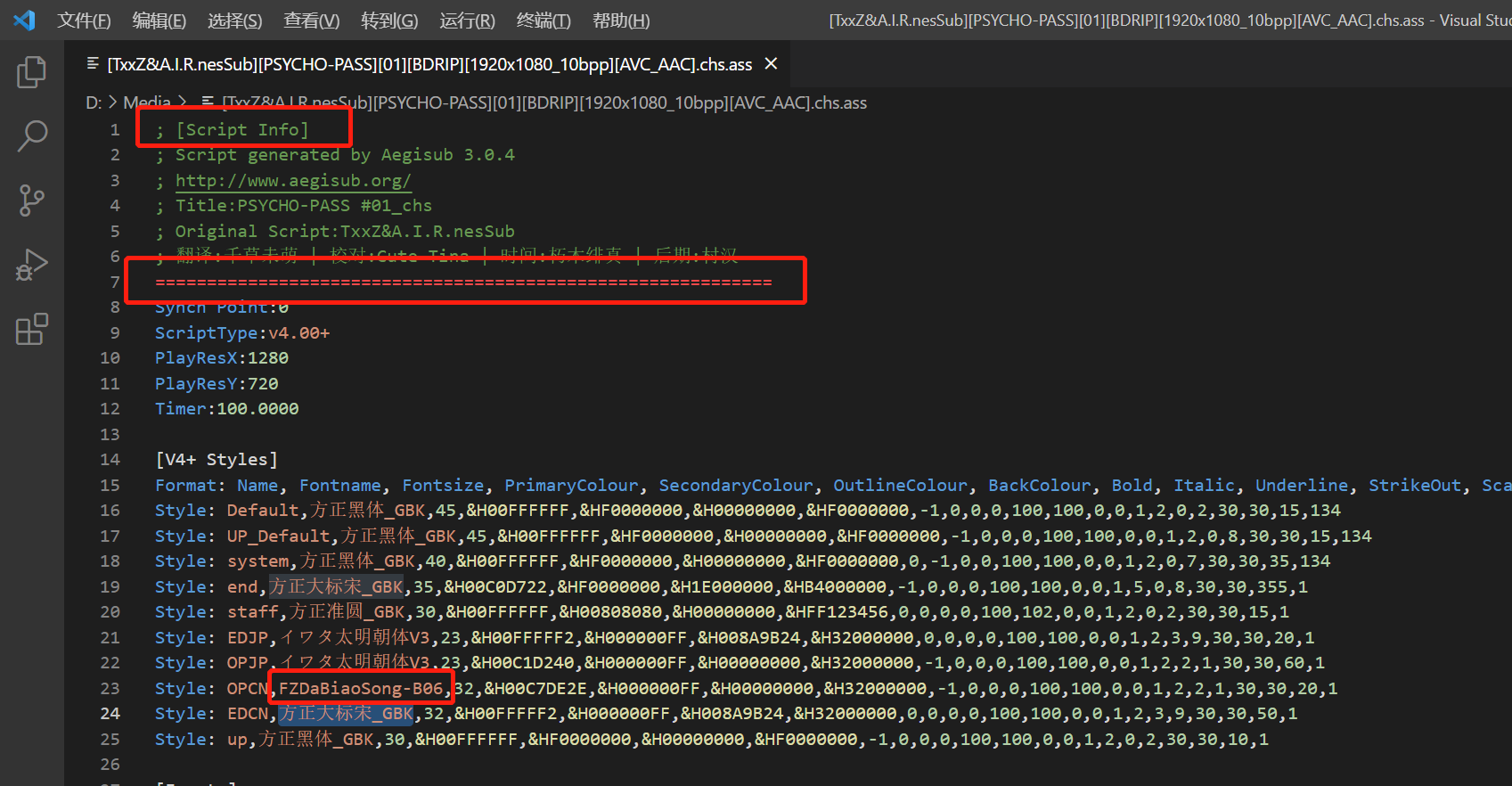This screenshot has width=1512, height=786.
Task: Click the Media breadcrumb folder
Action: (x=147, y=102)
